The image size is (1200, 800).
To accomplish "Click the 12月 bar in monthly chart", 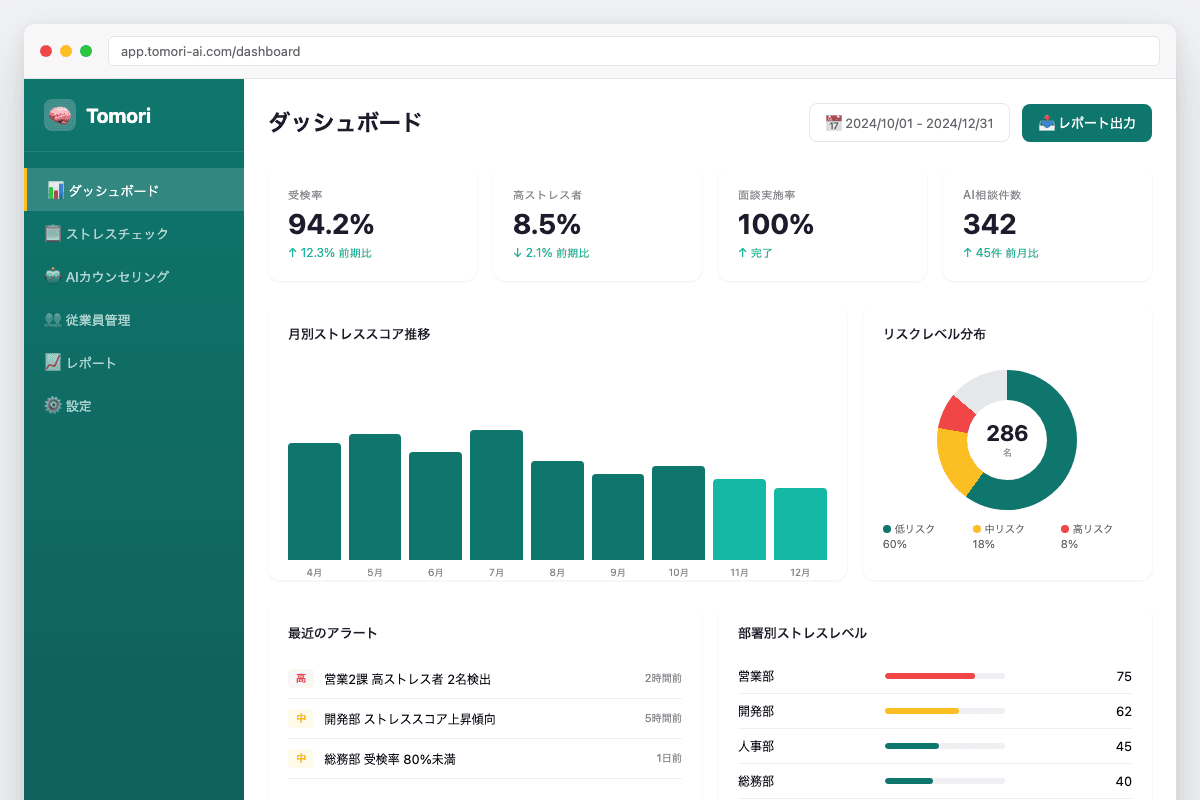I will click(800, 524).
